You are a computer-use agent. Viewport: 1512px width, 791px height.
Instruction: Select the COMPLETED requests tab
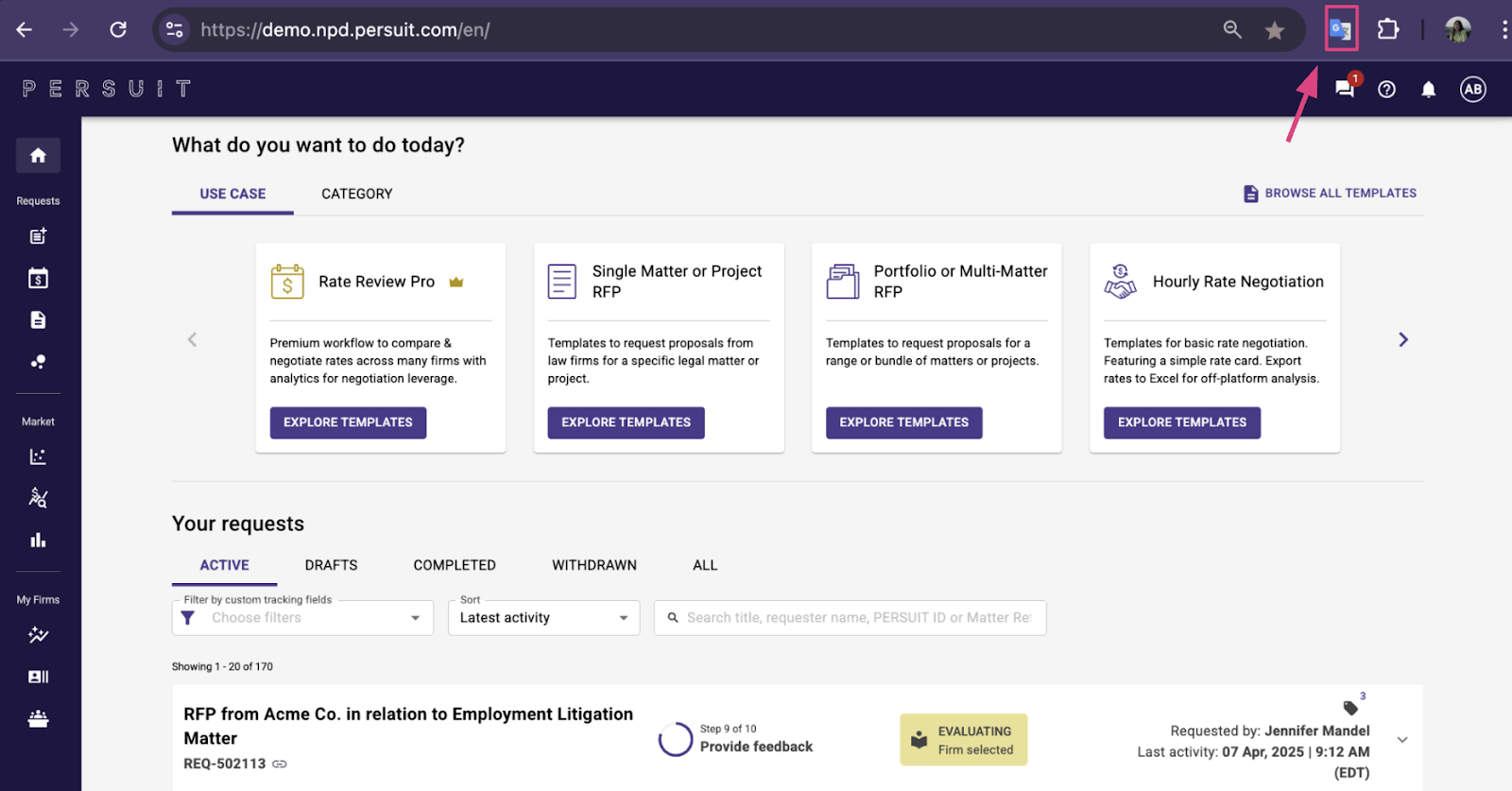coord(455,565)
